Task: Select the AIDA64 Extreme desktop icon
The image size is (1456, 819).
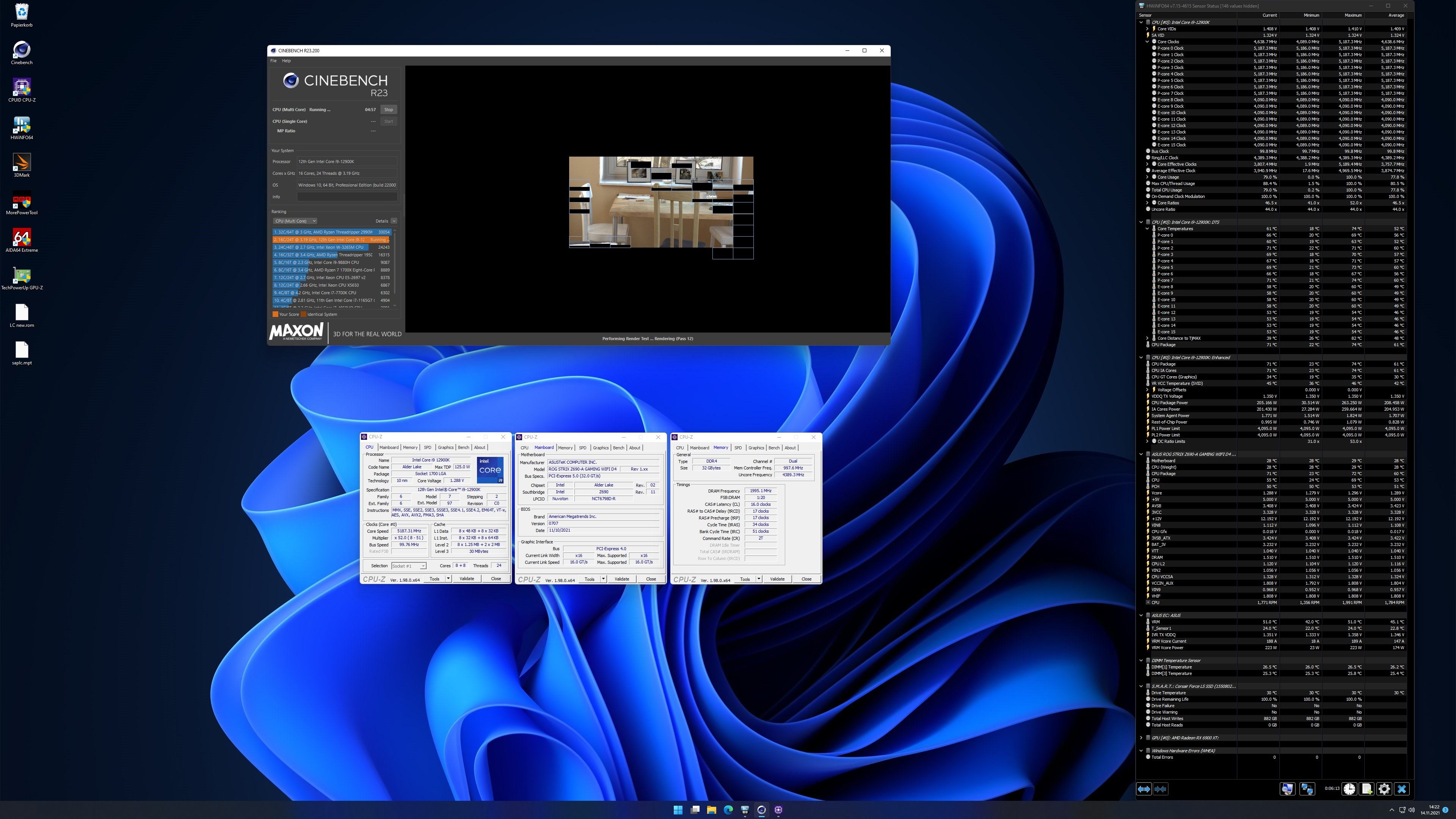Action: 22,240
